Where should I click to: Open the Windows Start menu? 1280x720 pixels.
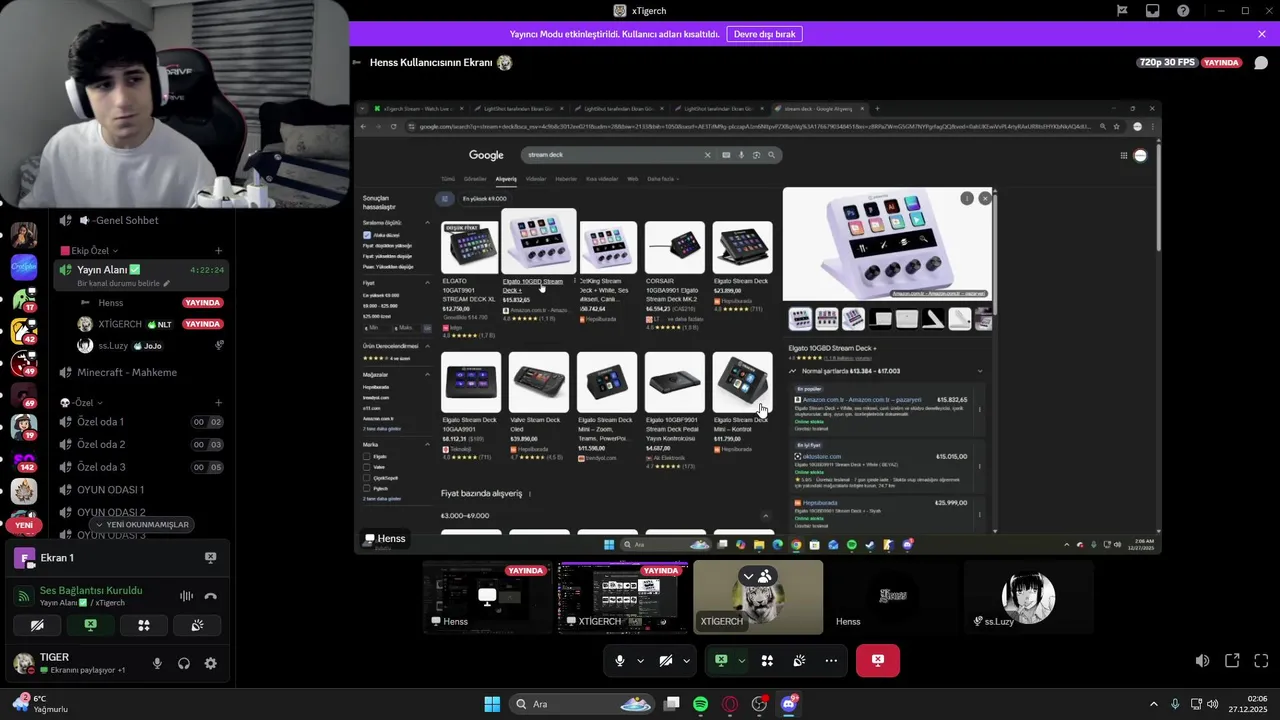click(492, 704)
